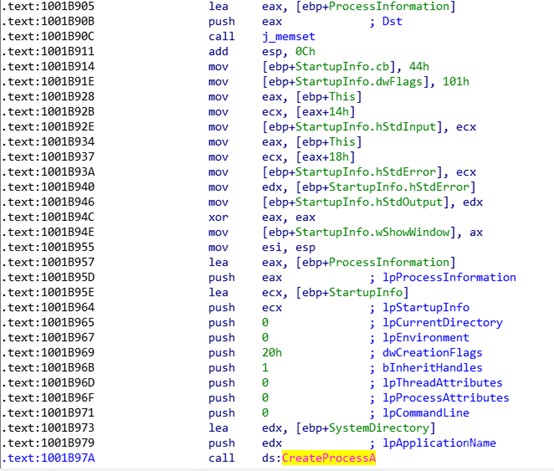This screenshot has height=471, width=554.
Task: Click the value 101h
Action: pos(456,82)
